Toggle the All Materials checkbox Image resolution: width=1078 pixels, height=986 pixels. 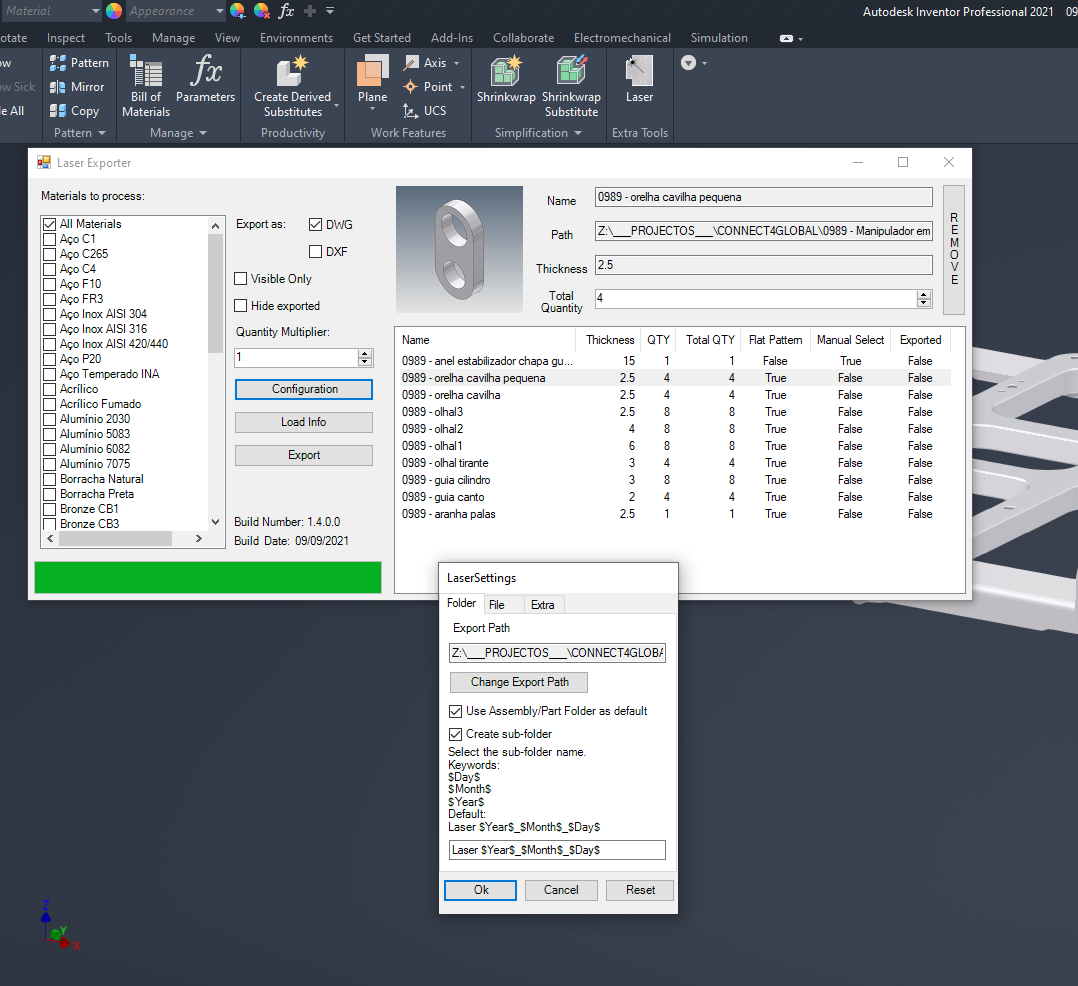(50, 224)
